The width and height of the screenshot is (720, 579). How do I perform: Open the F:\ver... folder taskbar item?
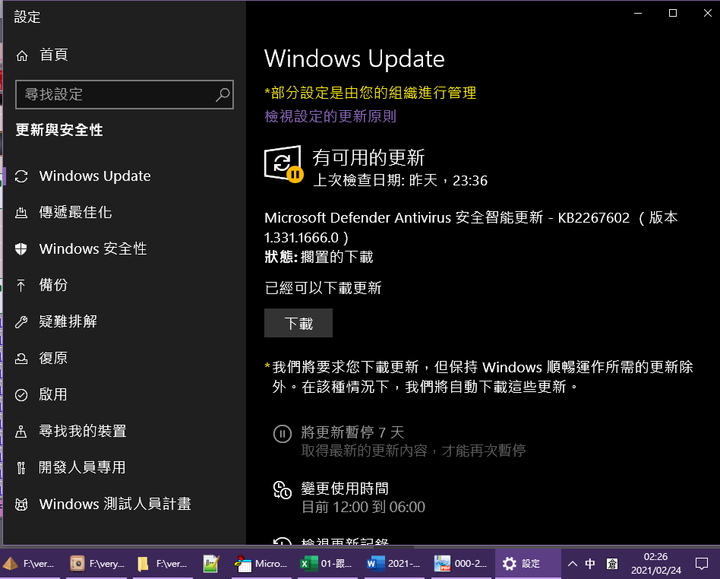(x=164, y=563)
